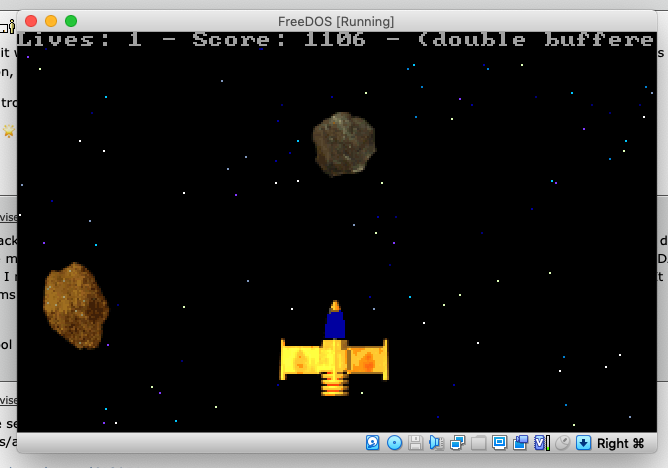This screenshot has height=468, width=668.
Task: Click the Right ⌘ host key label
Action: coord(621,443)
